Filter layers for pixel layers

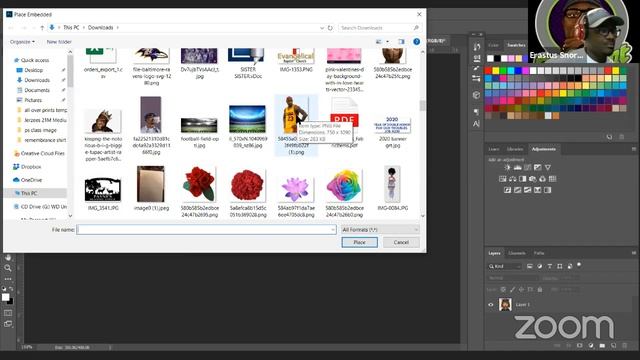[x=530, y=266]
